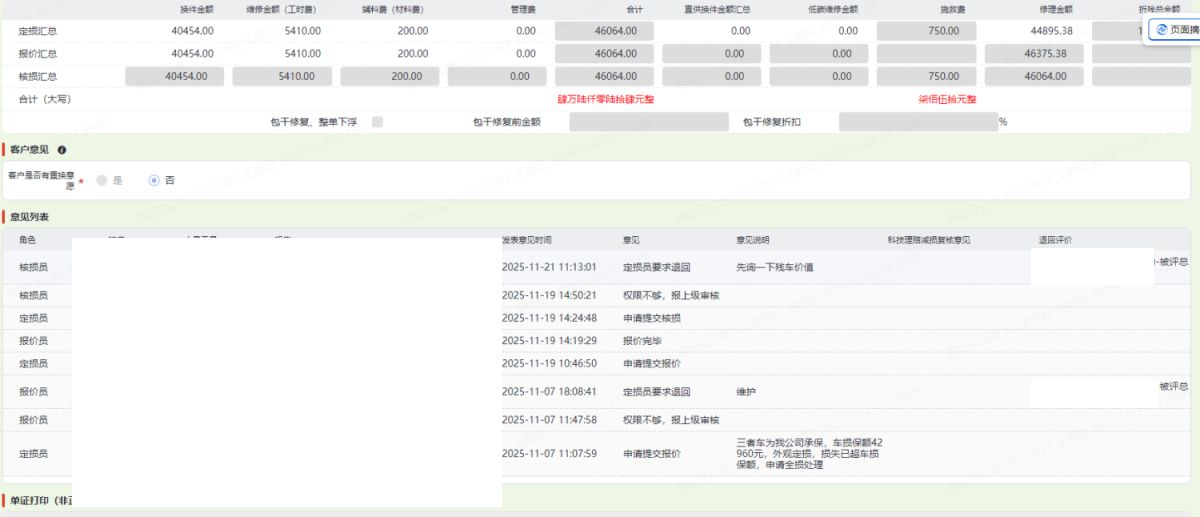
Task: Click the 意见说明 column header
Action: 753,241
